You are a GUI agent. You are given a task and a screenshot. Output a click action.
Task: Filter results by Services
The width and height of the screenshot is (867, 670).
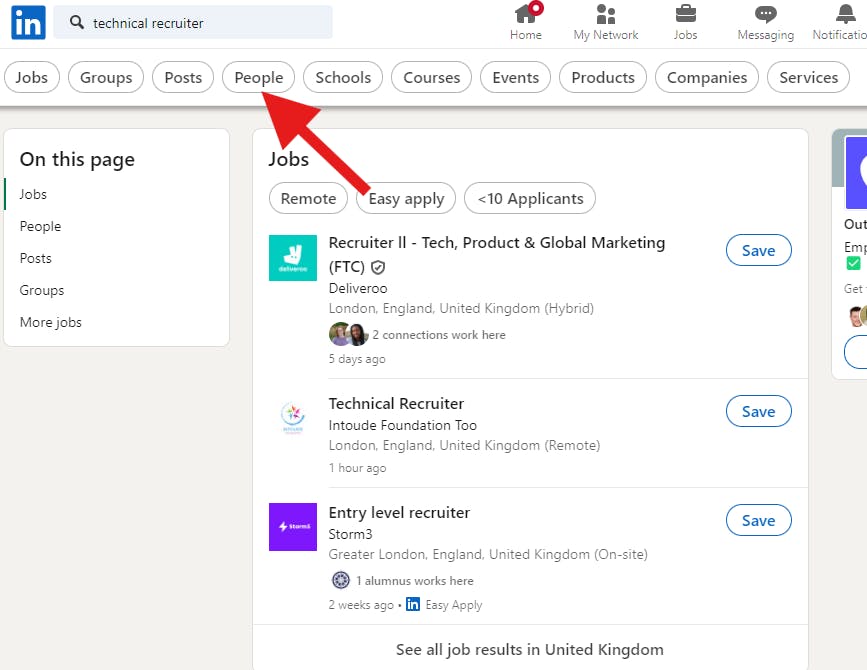pos(808,77)
